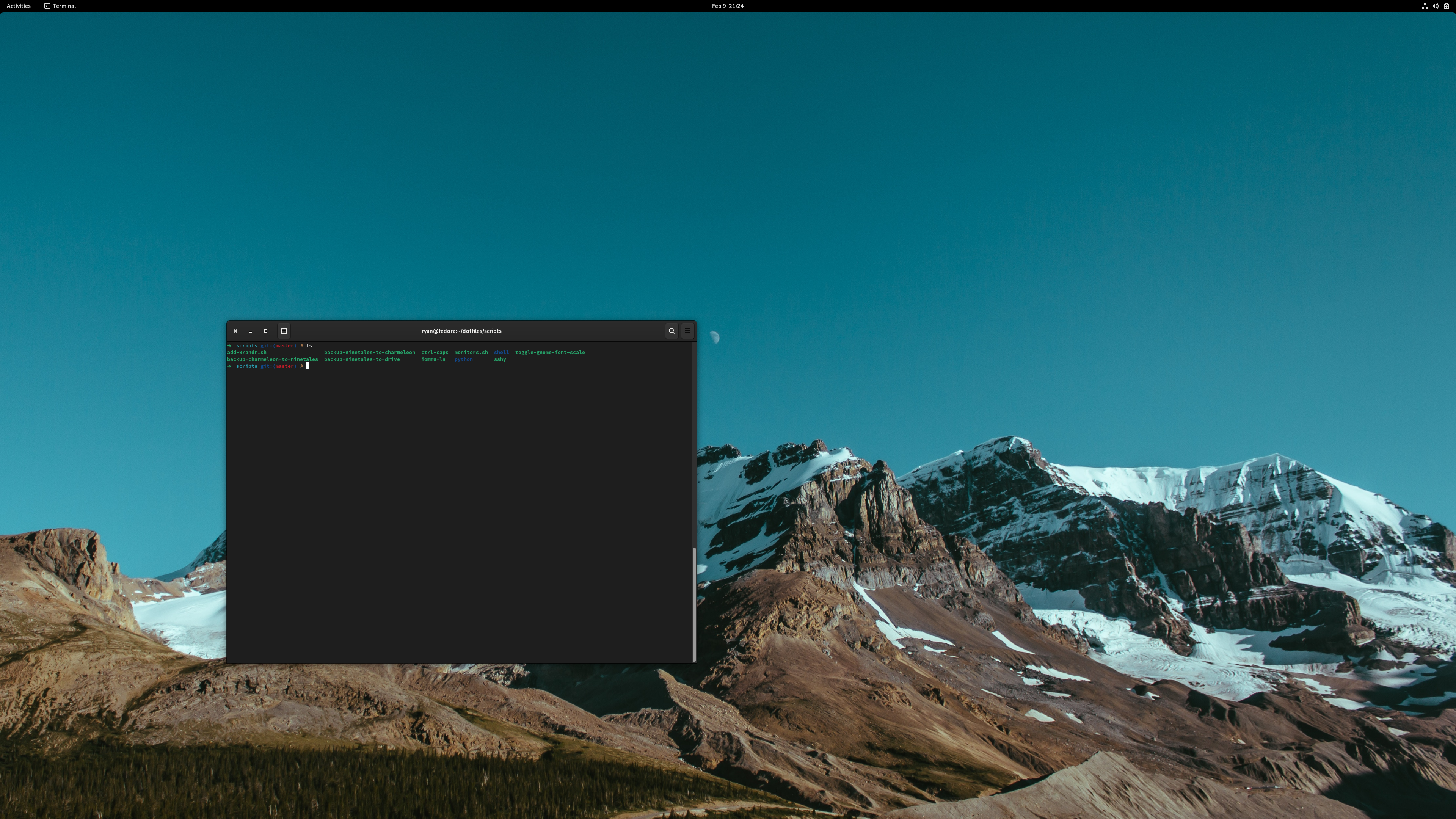Click the terminal cursor at the prompt

308,366
